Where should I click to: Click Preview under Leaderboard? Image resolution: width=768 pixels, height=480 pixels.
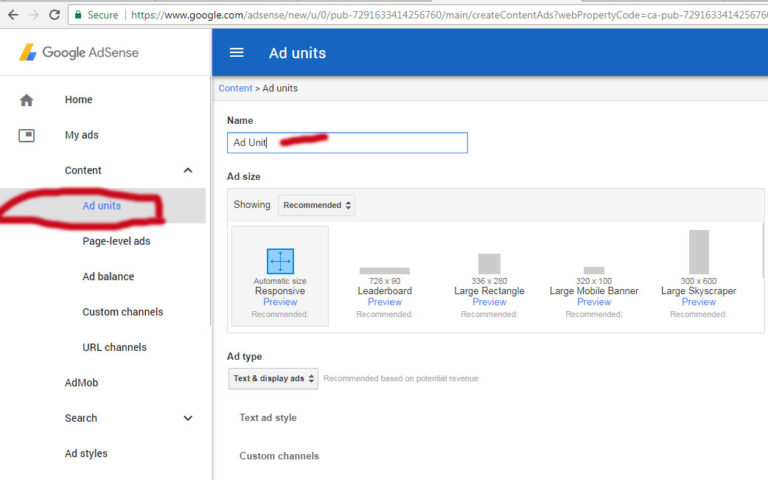coord(384,302)
